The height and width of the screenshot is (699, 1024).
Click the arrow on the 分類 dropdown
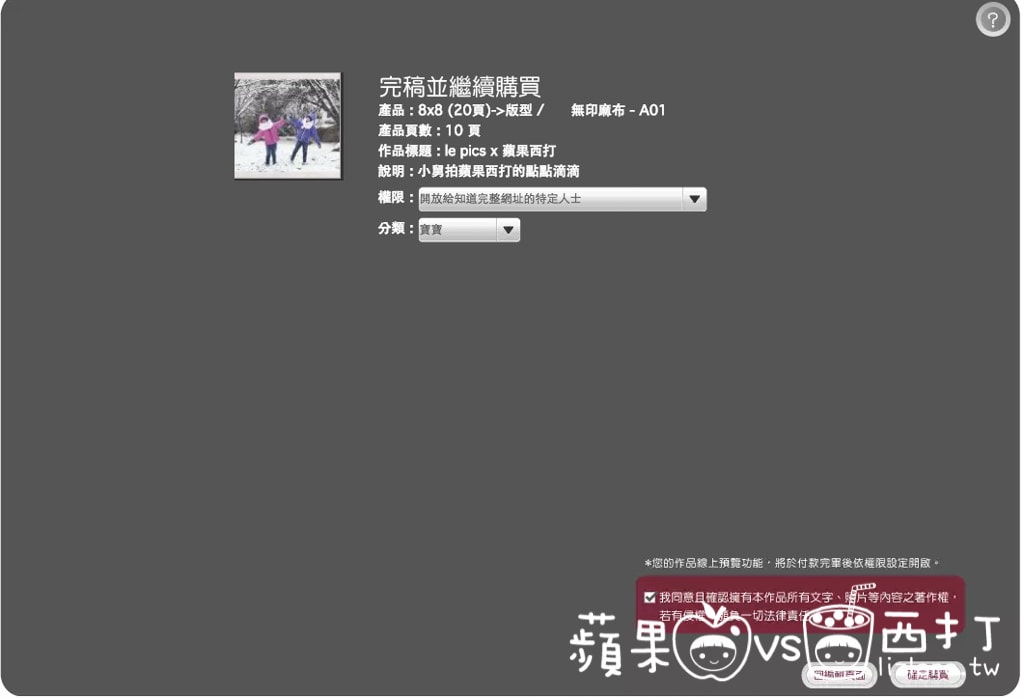(508, 230)
